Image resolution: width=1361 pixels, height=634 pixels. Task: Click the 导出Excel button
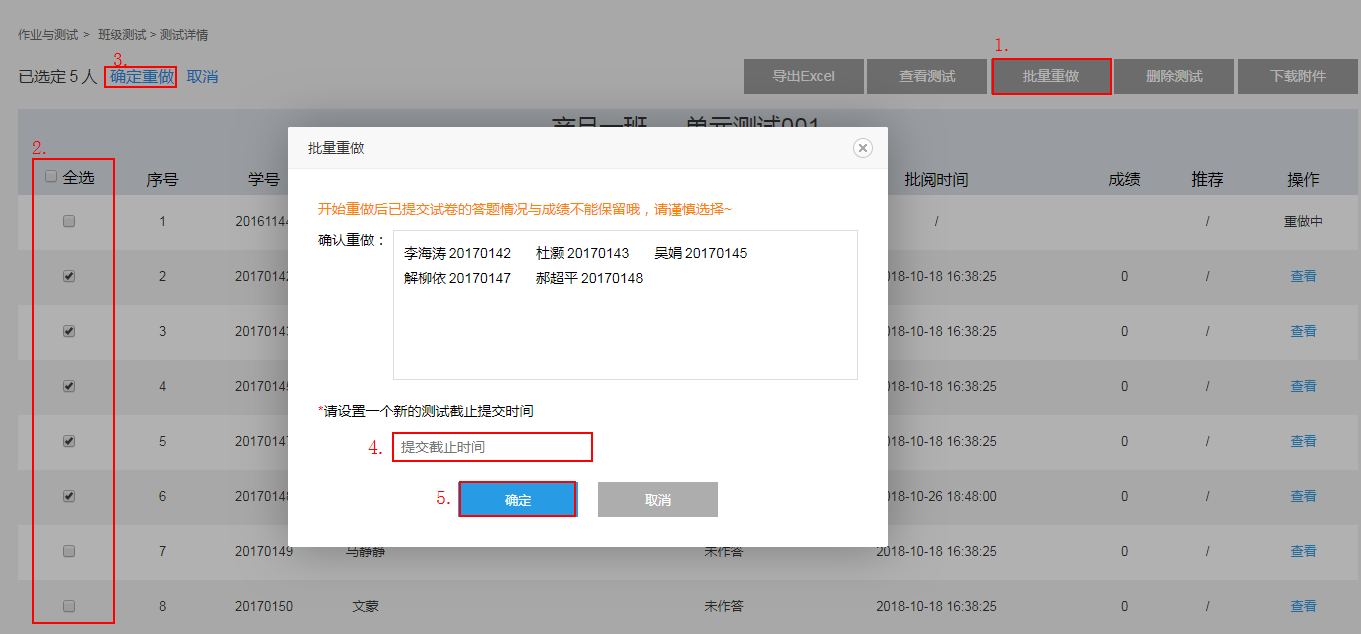[x=803, y=76]
